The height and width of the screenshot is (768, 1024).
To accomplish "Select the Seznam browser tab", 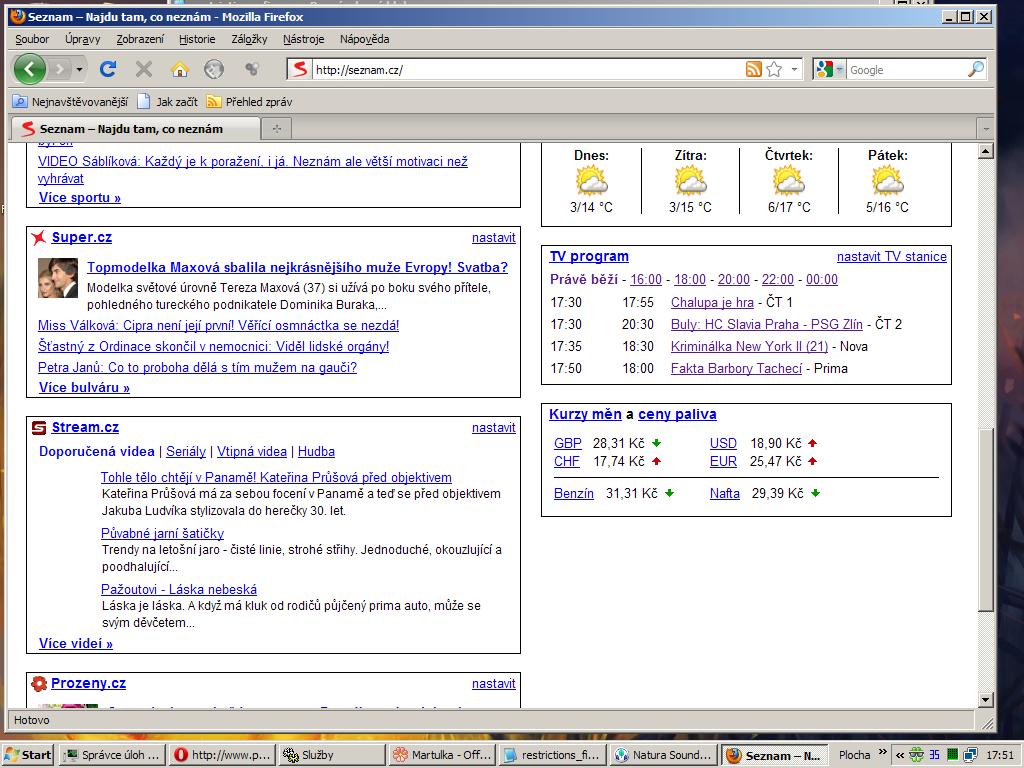I will [130, 128].
